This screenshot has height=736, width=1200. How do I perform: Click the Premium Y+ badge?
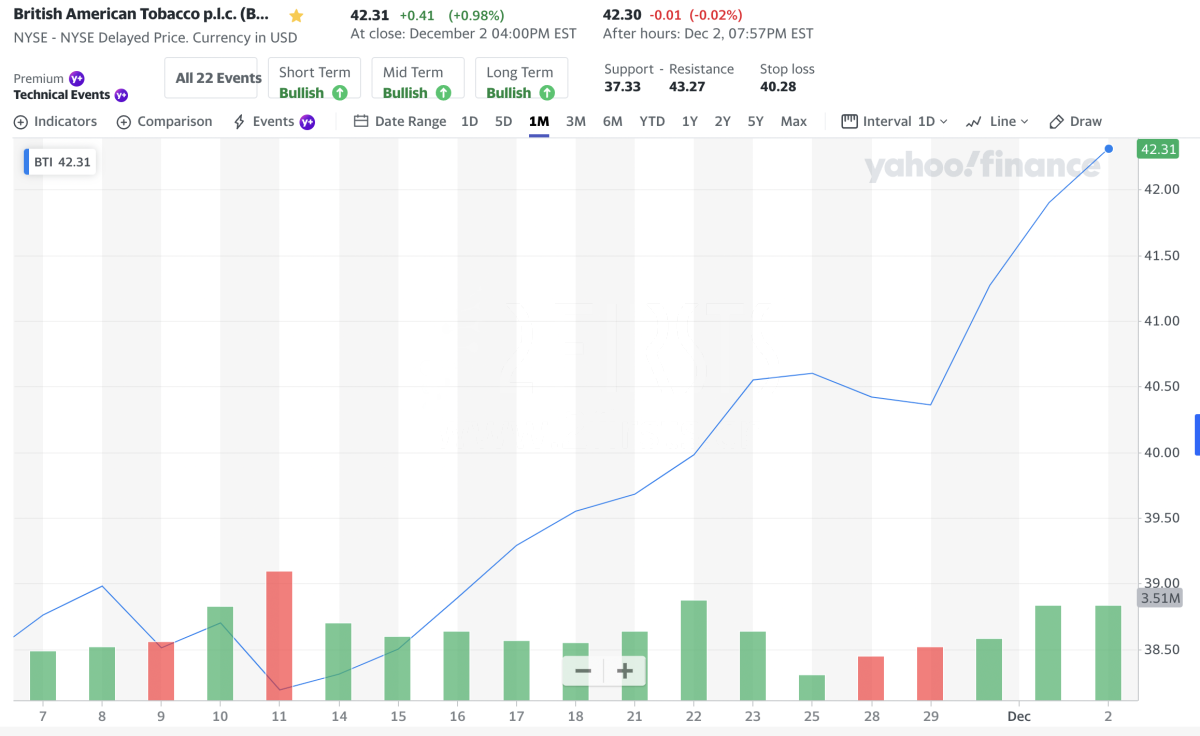point(77,79)
